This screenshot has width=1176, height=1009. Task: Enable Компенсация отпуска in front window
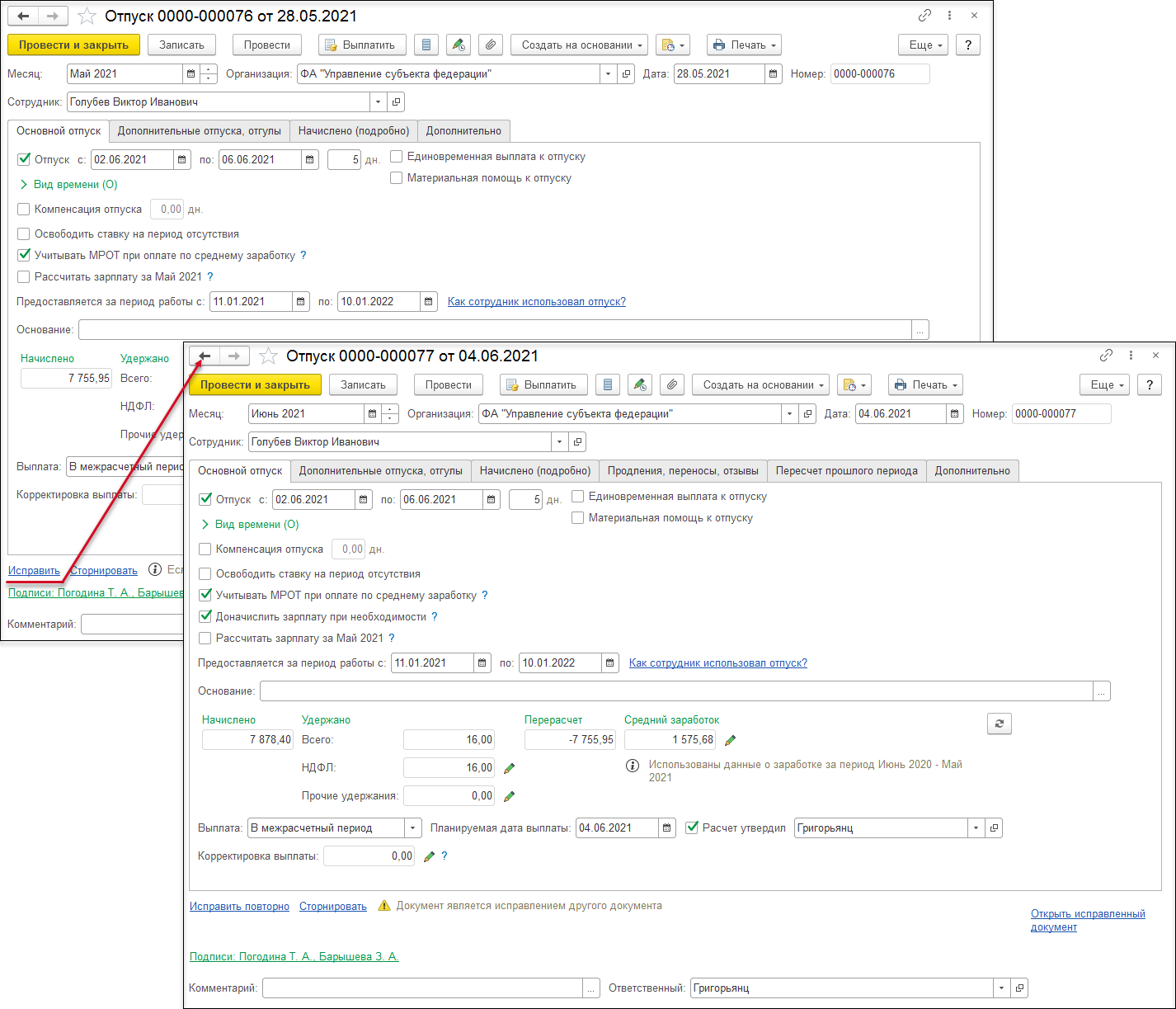(205, 549)
